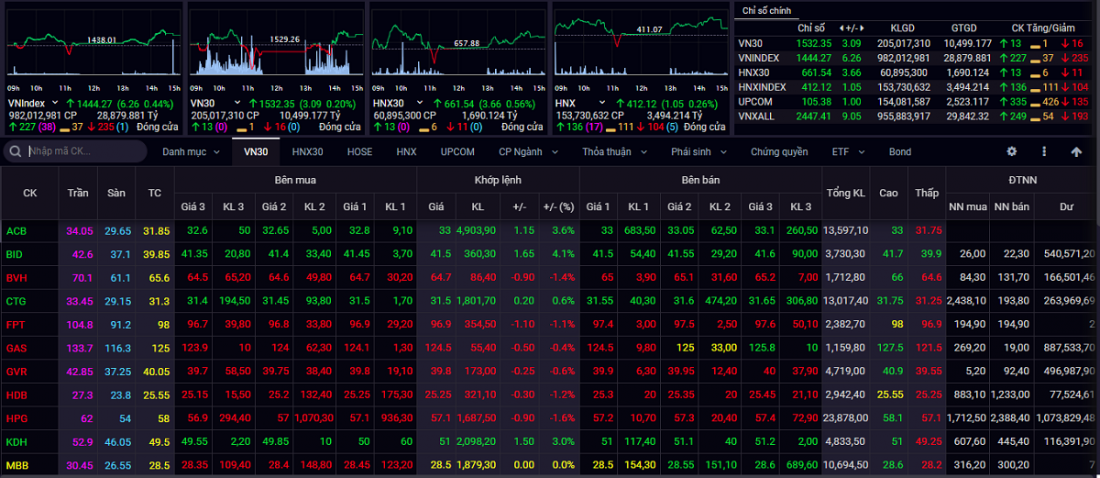Click the up arrow collapse icon
The height and width of the screenshot is (478, 1100).
1076,152
